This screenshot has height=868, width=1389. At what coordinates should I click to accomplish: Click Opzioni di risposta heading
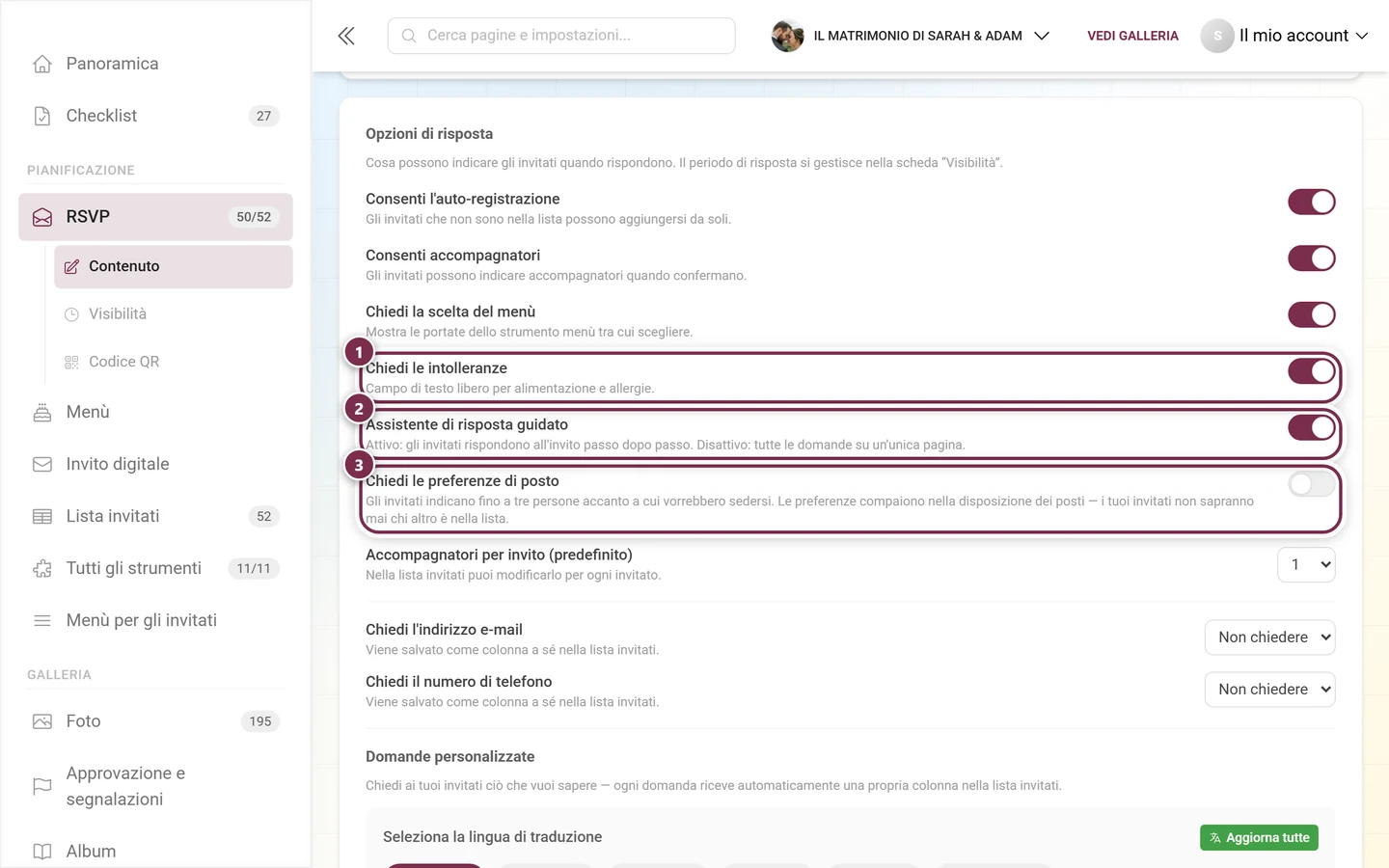pyautogui.click(x=429, y=134)
